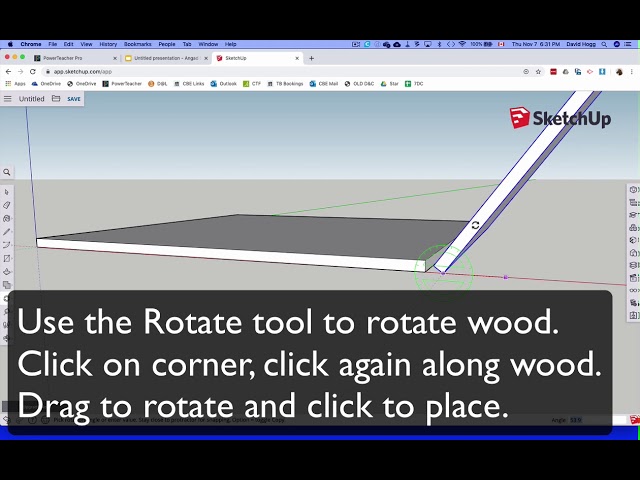The width and height of the screenshot is (640, 480).
Task: Open the SketchUp hamburger menu
Action: (x=7, y=99)
